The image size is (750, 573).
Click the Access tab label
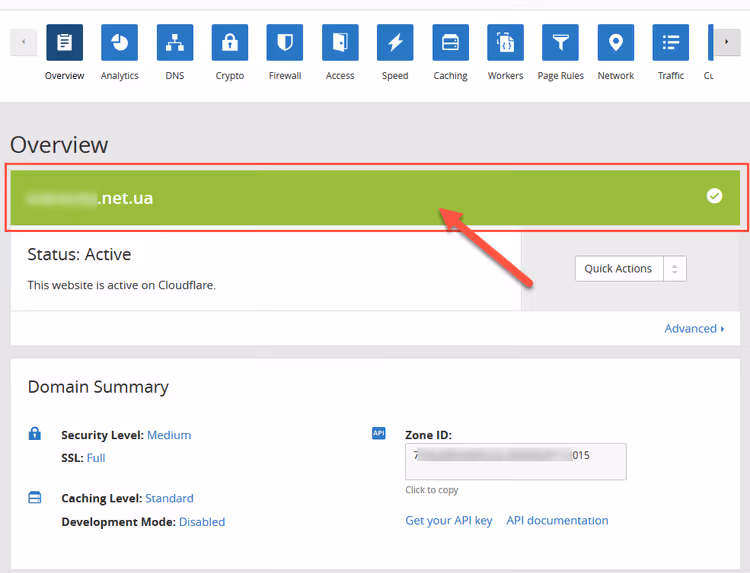[x=340, y=76]
